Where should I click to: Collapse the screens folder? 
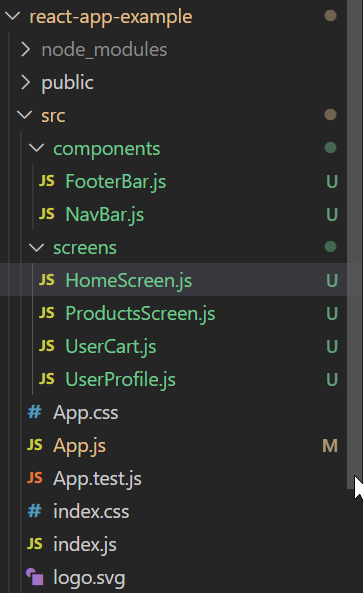pyautogui.click(x=37, y=247)
